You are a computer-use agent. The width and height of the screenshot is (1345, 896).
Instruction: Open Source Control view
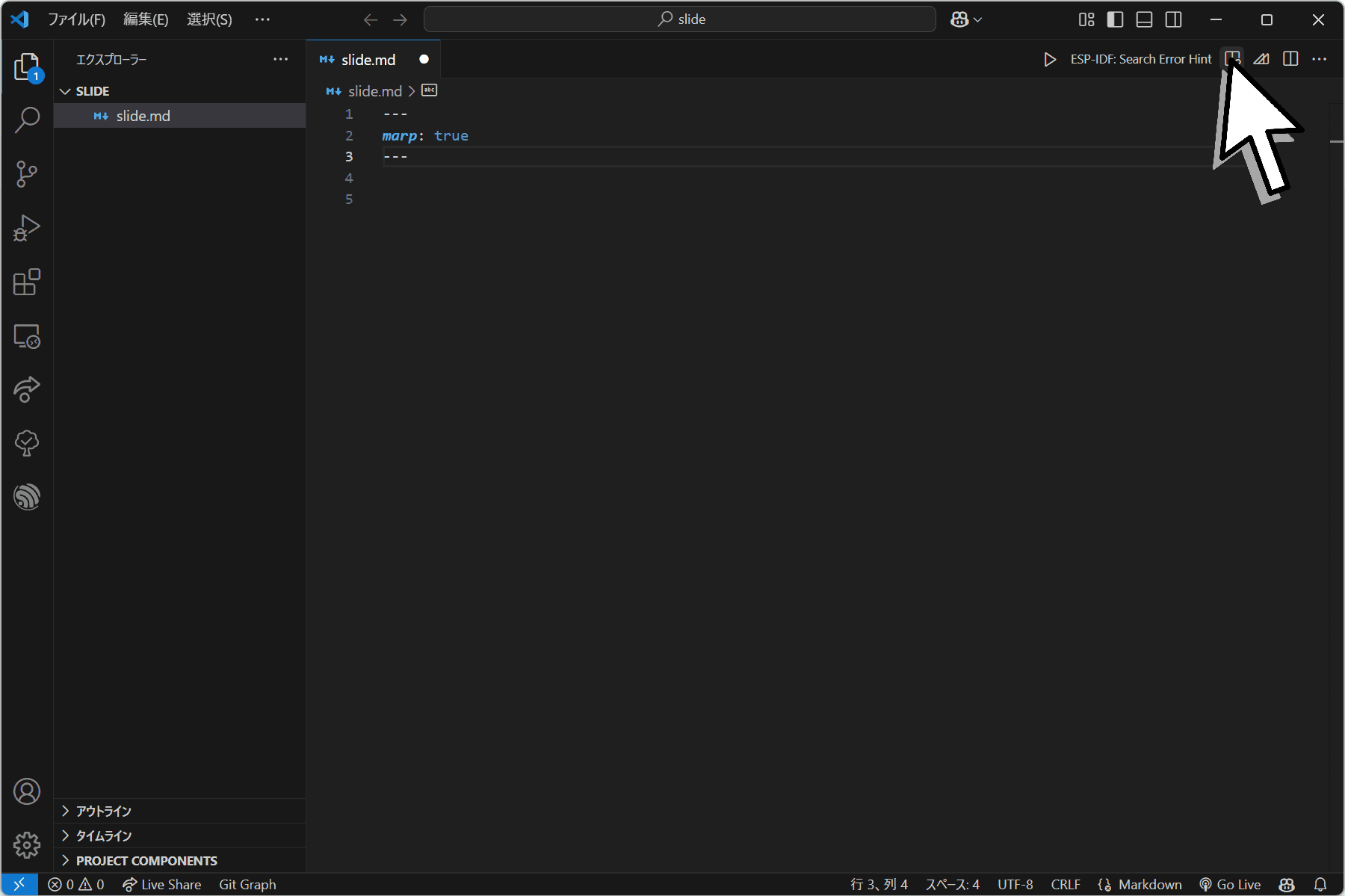27,174
